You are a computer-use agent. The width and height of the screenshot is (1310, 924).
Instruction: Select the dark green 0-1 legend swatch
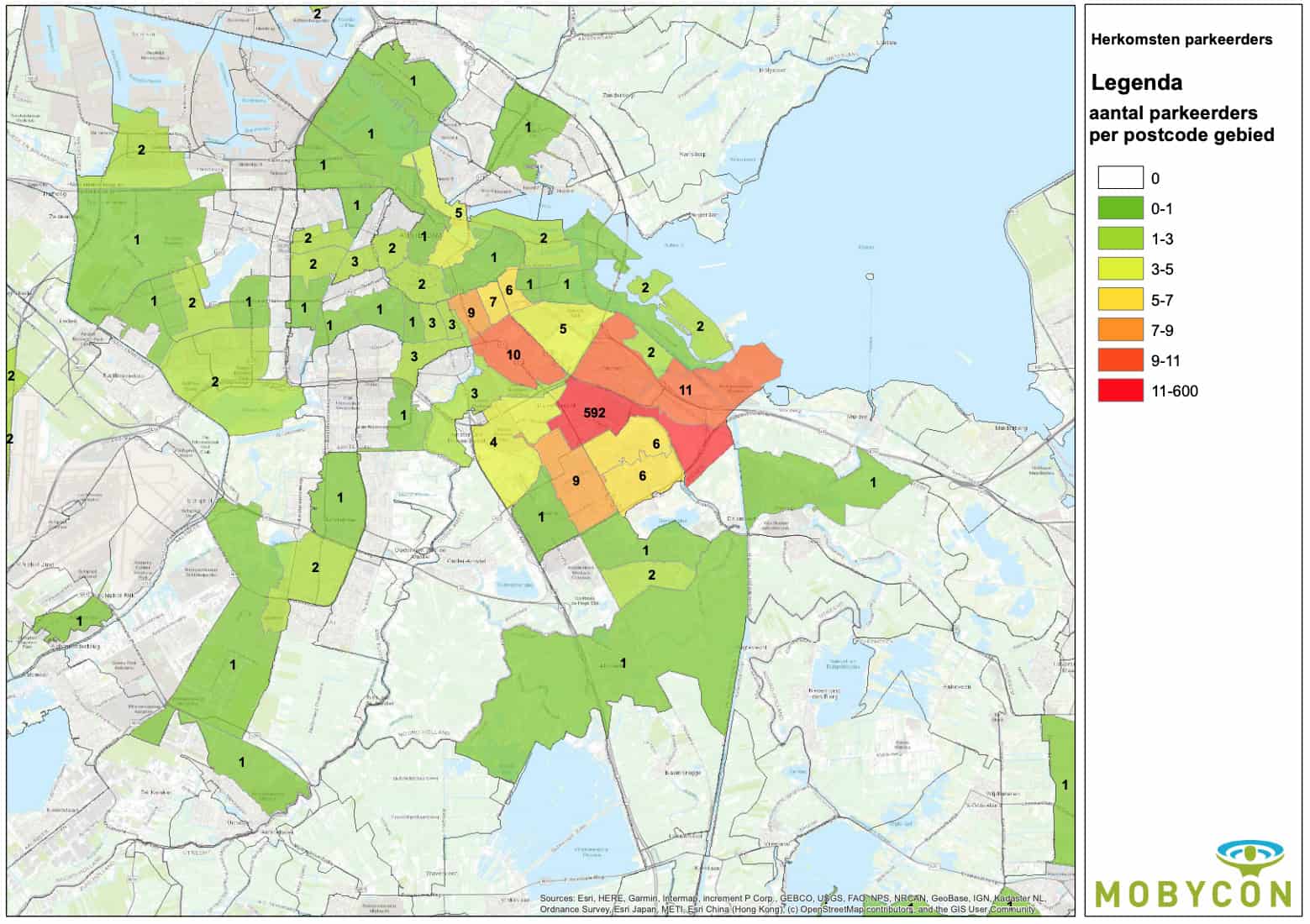[x=1120, y=208]
